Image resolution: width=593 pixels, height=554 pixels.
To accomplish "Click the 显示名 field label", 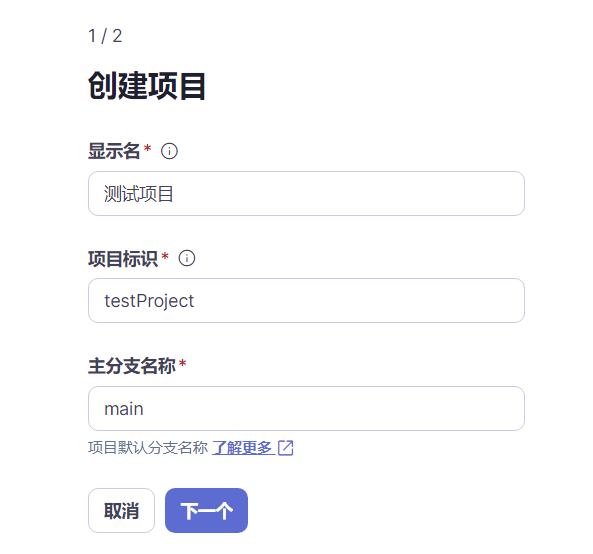I will 114,151.
